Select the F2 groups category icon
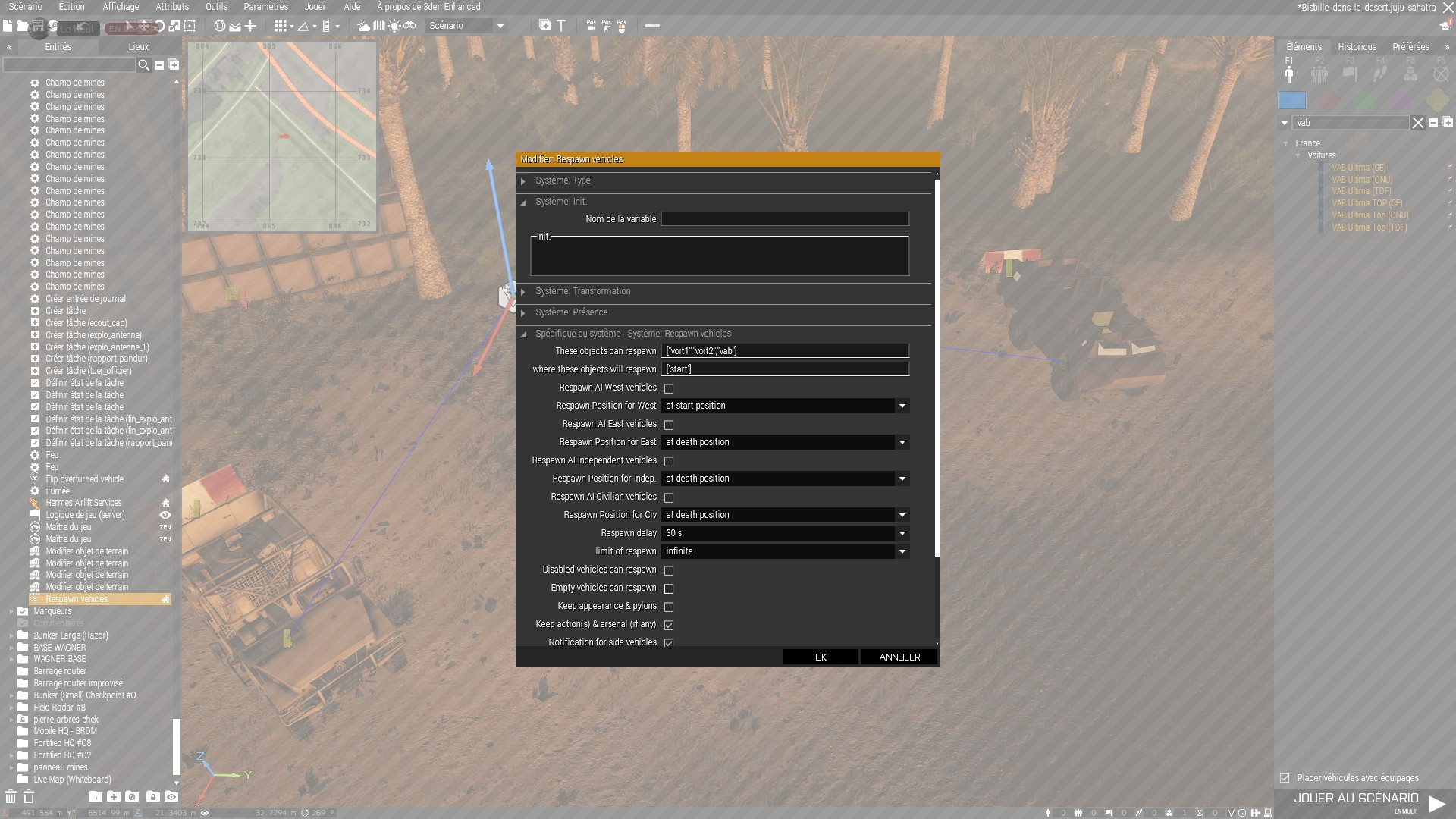Viewport: 1456px width, 819px height. pos(1319,74)
